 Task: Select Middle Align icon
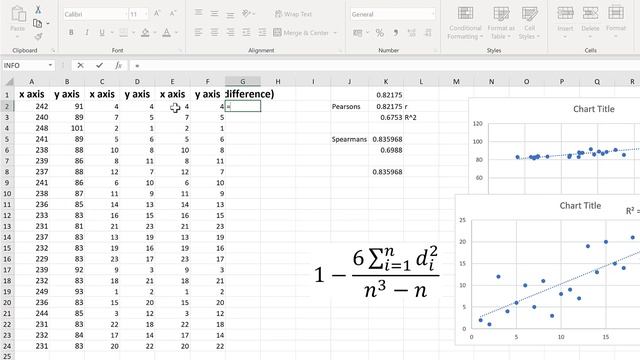point(214,13)
